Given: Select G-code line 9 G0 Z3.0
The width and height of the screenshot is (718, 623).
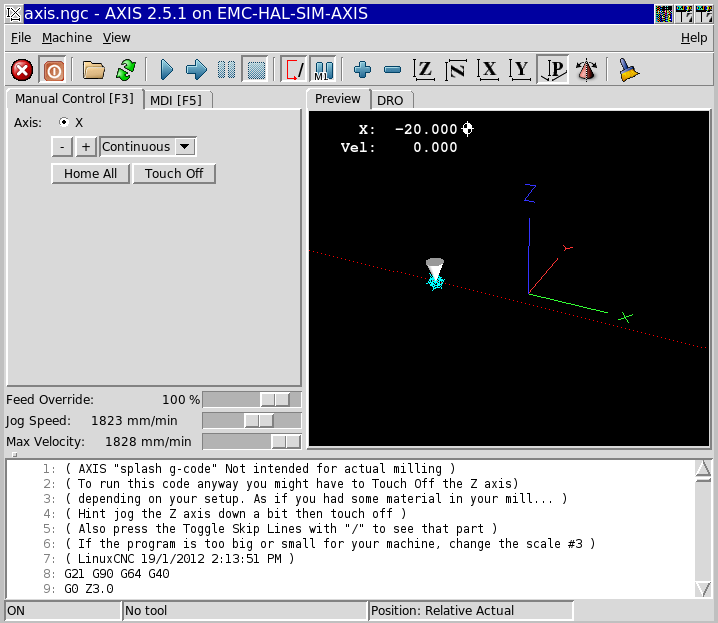Looking at the screenshot, I should pos(89,589).
